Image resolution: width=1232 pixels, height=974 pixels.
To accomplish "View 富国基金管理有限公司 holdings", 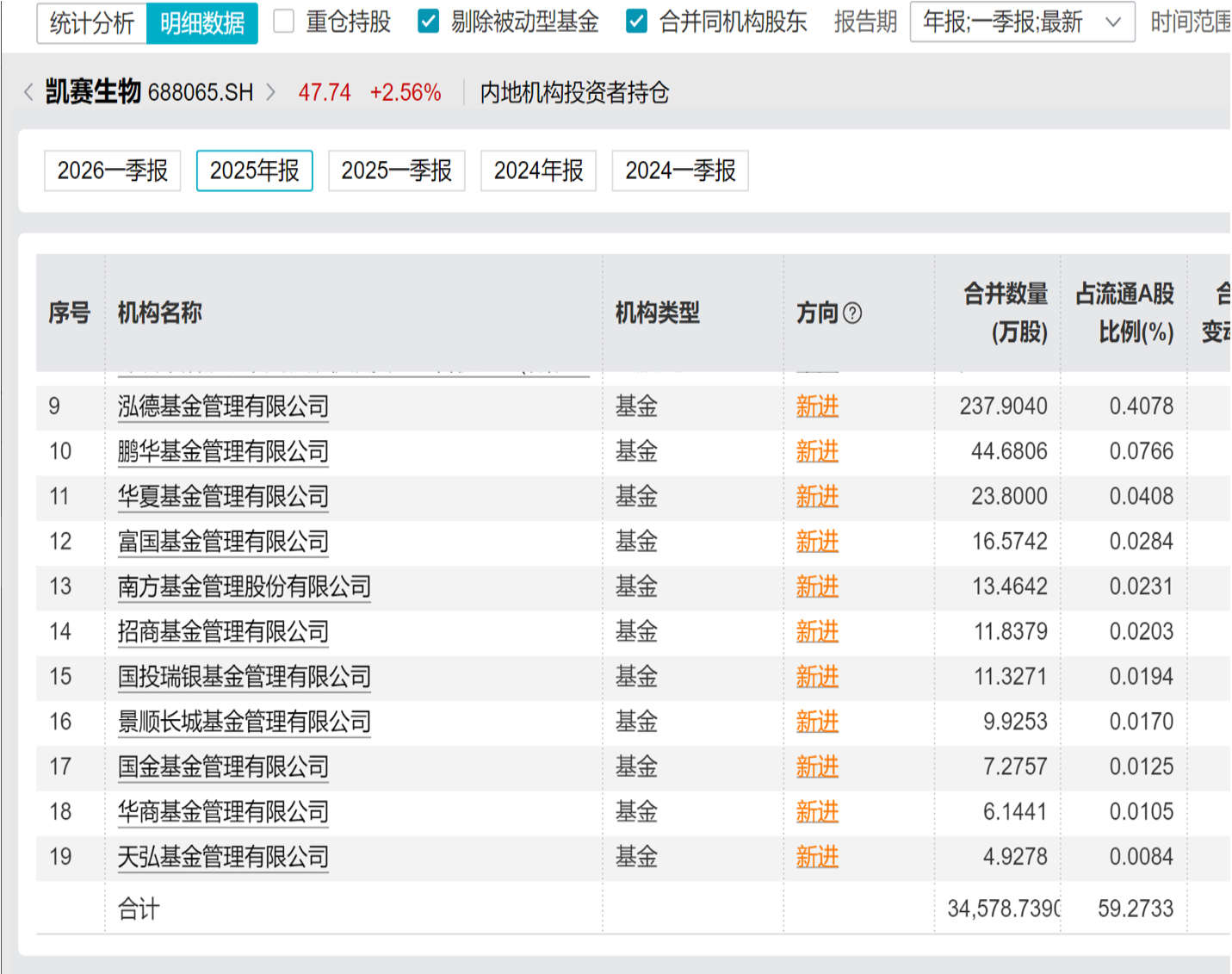I will [224, 542].
